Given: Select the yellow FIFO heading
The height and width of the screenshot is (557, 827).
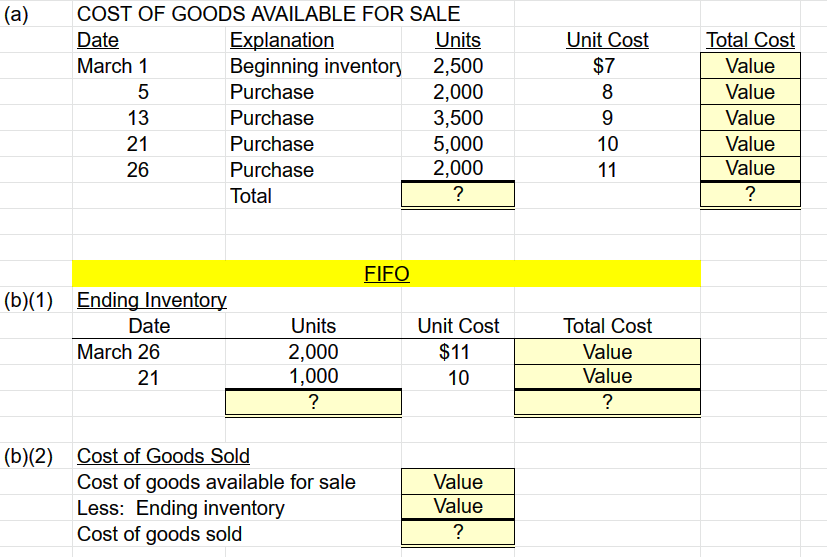Looking at the screenshot, I should [387, 274].
